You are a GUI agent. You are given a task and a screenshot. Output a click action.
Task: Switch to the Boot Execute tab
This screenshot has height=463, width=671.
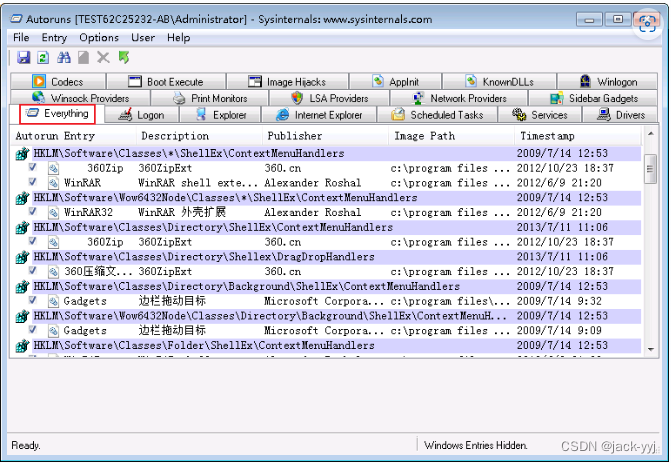click(166, 81)
